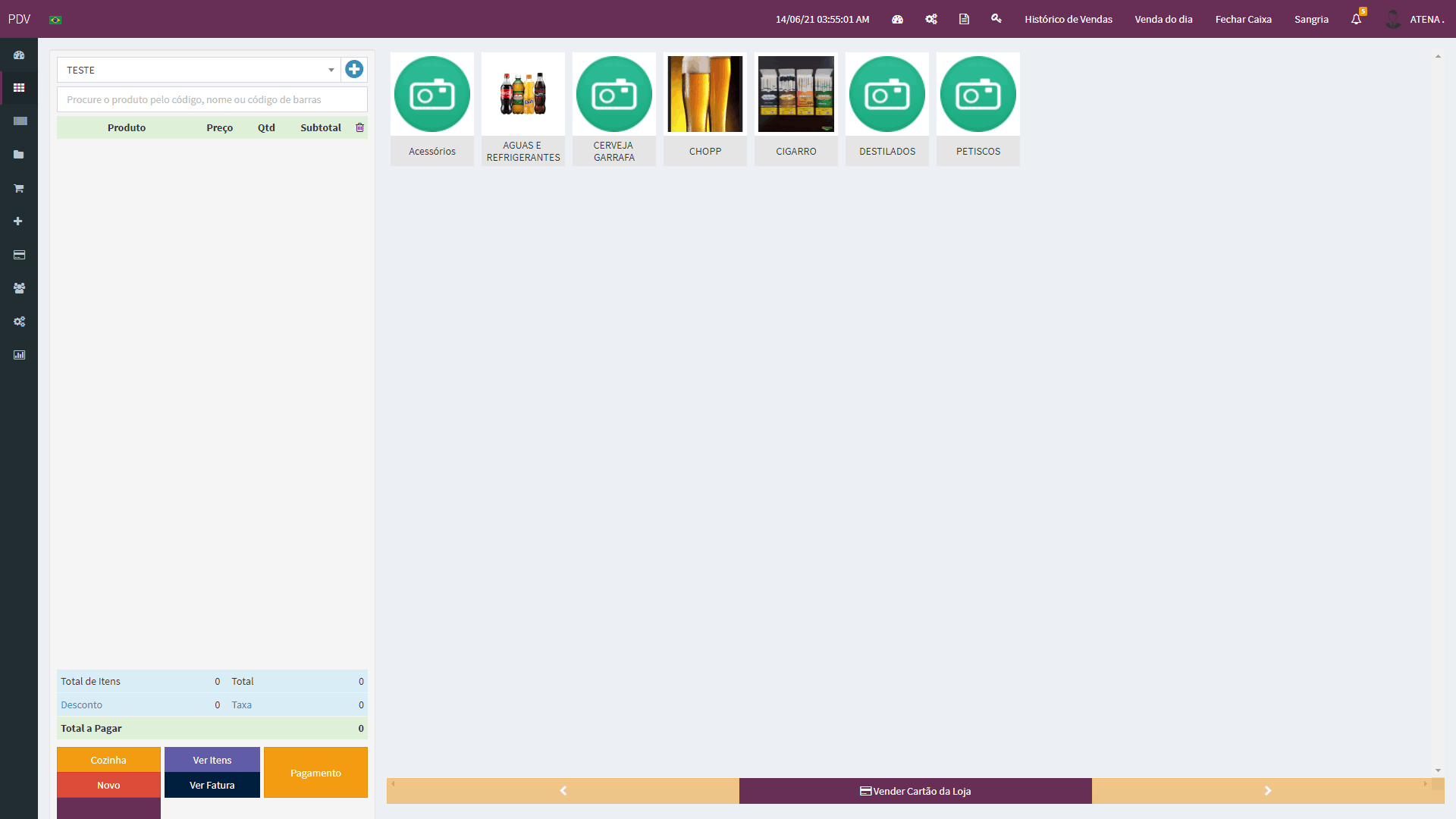1456x819 pixels.
Task: Click the Pagamento button
Action: (315, 773)
